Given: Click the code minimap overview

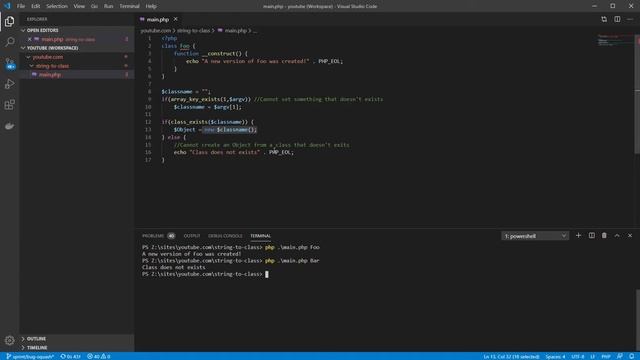Looking at the screenshot, I should coord(615,41).
